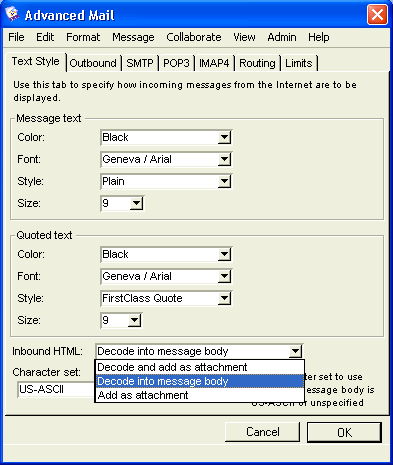Switch to the SMTP tab
The image size is (393, 465).
[x=140, y=63]
